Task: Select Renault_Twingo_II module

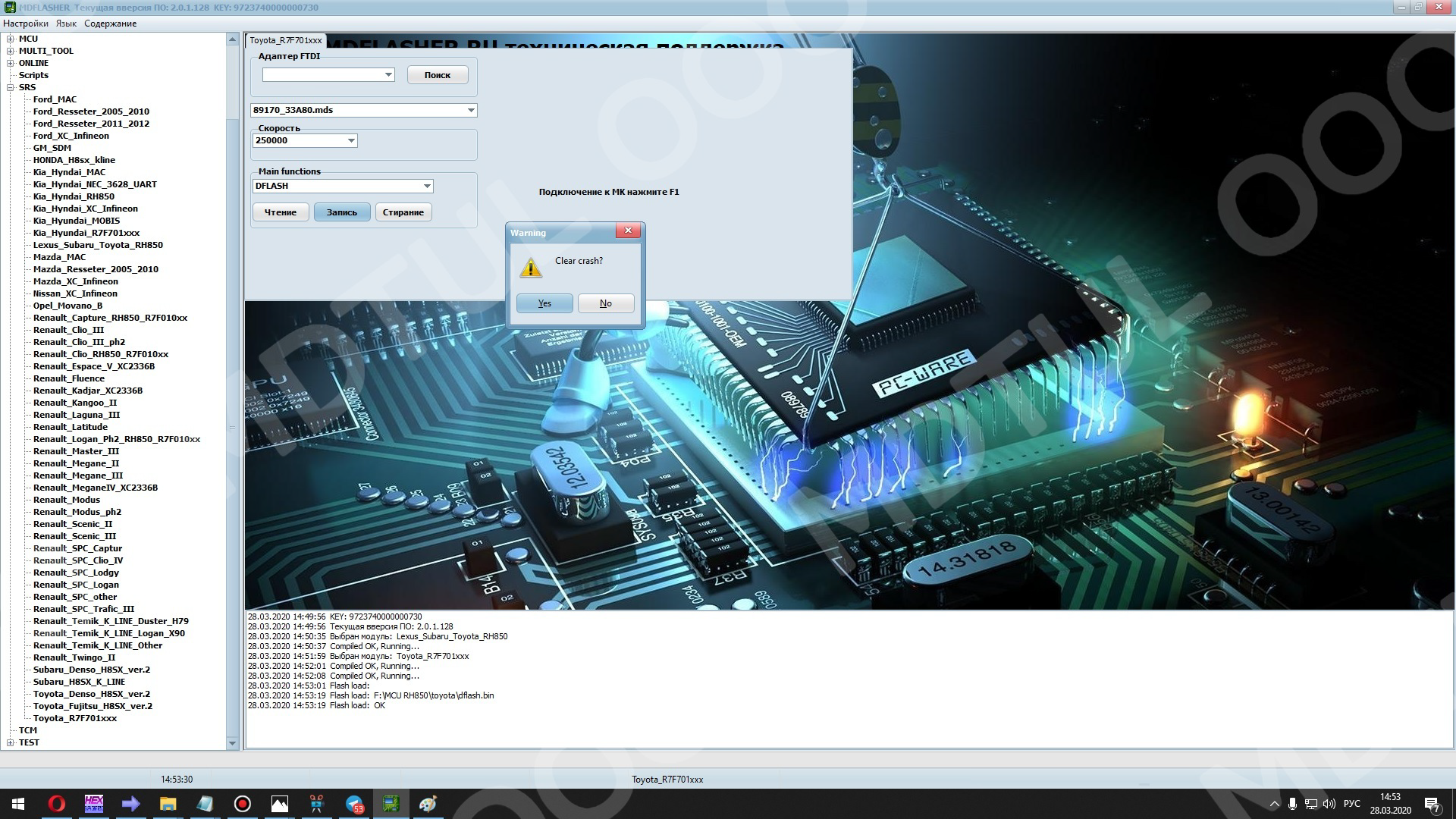Action: click(74, 657)
